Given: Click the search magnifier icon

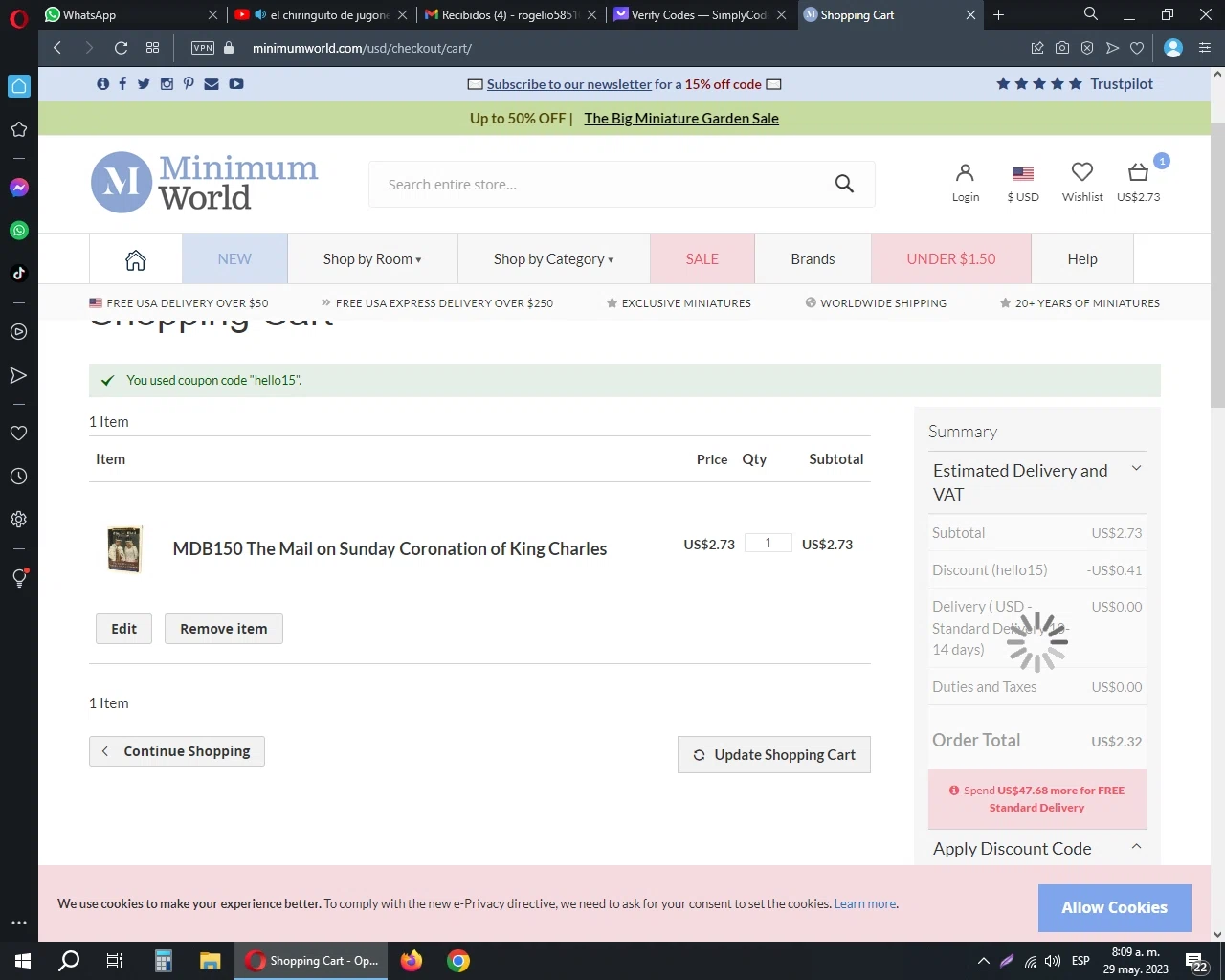Looking at the screenshot, I should (x=844, y=184).
